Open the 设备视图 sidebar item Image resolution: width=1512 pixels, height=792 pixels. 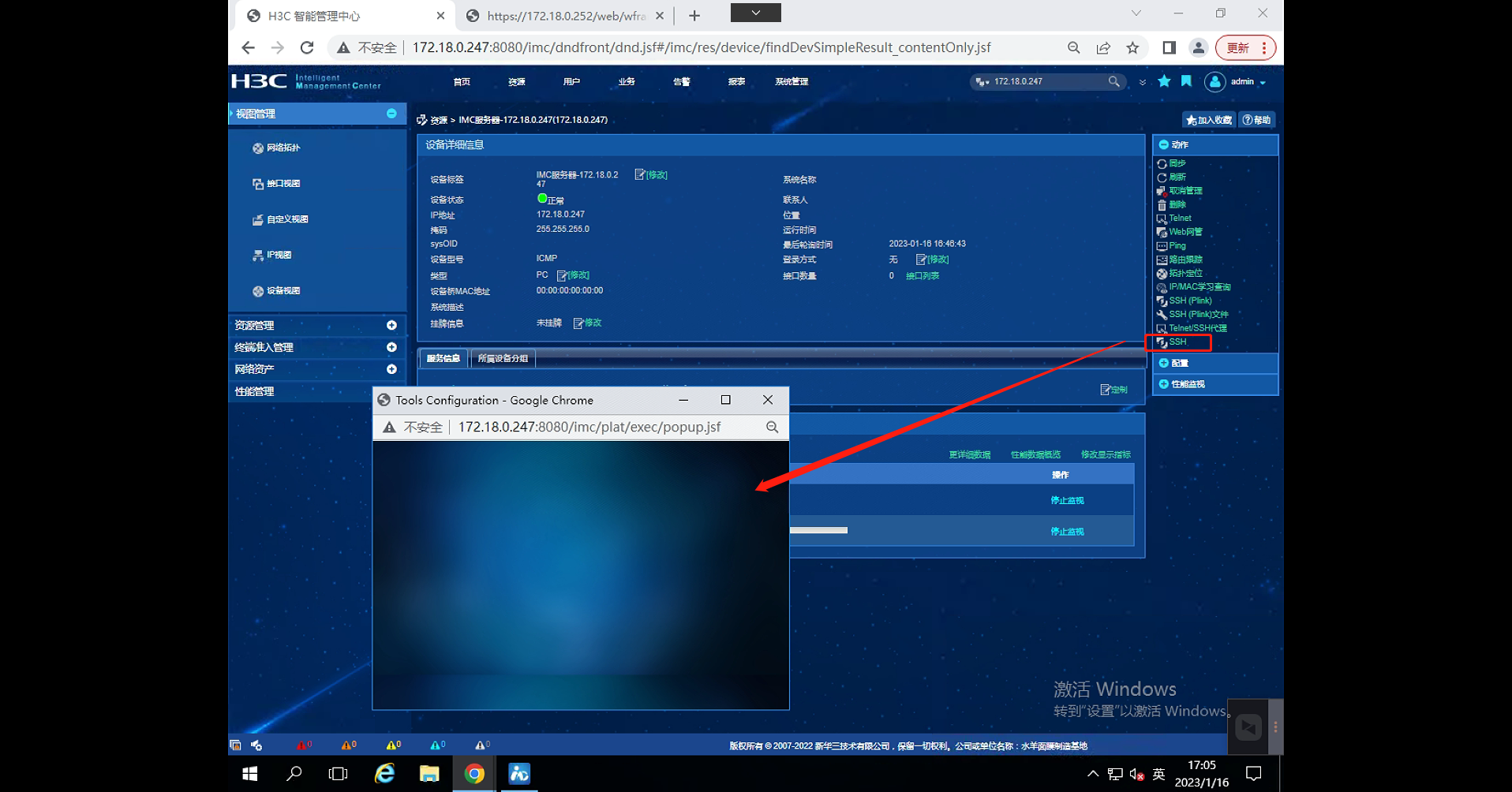pyautogui.click(x=276, y=291)
